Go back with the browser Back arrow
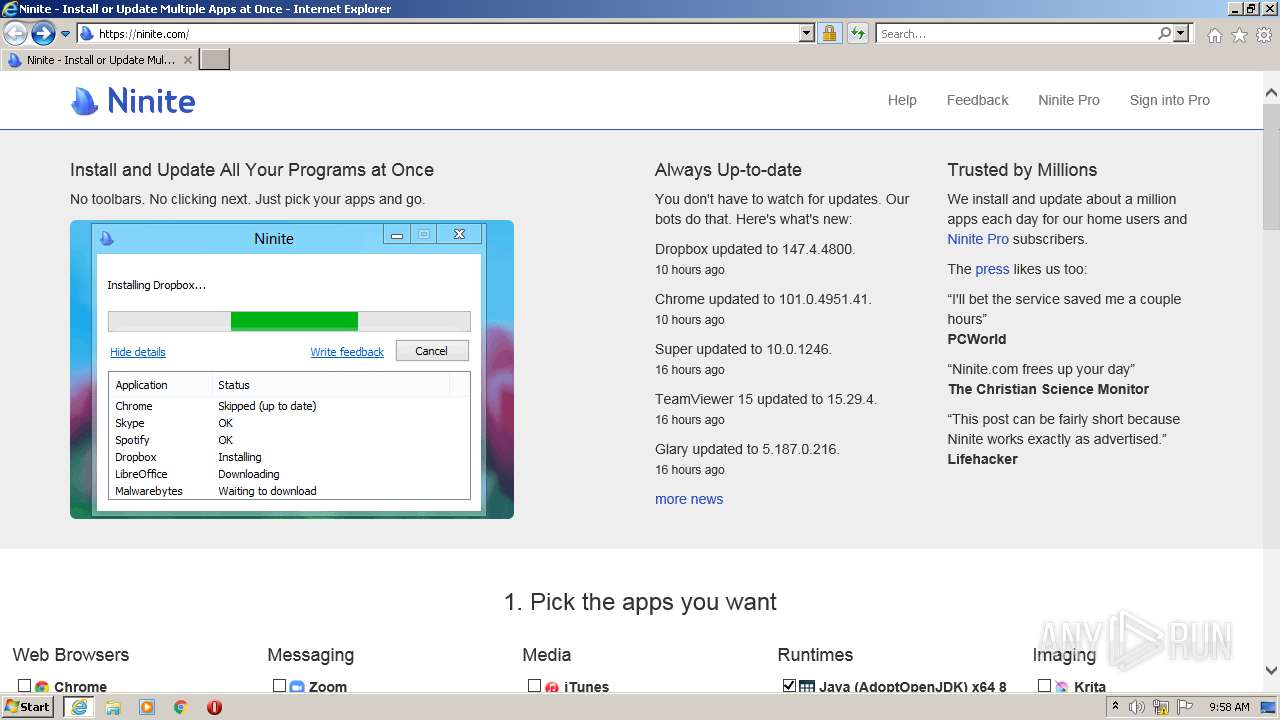Viewport: 1280px width, 720px height. (x=16, y=34)
